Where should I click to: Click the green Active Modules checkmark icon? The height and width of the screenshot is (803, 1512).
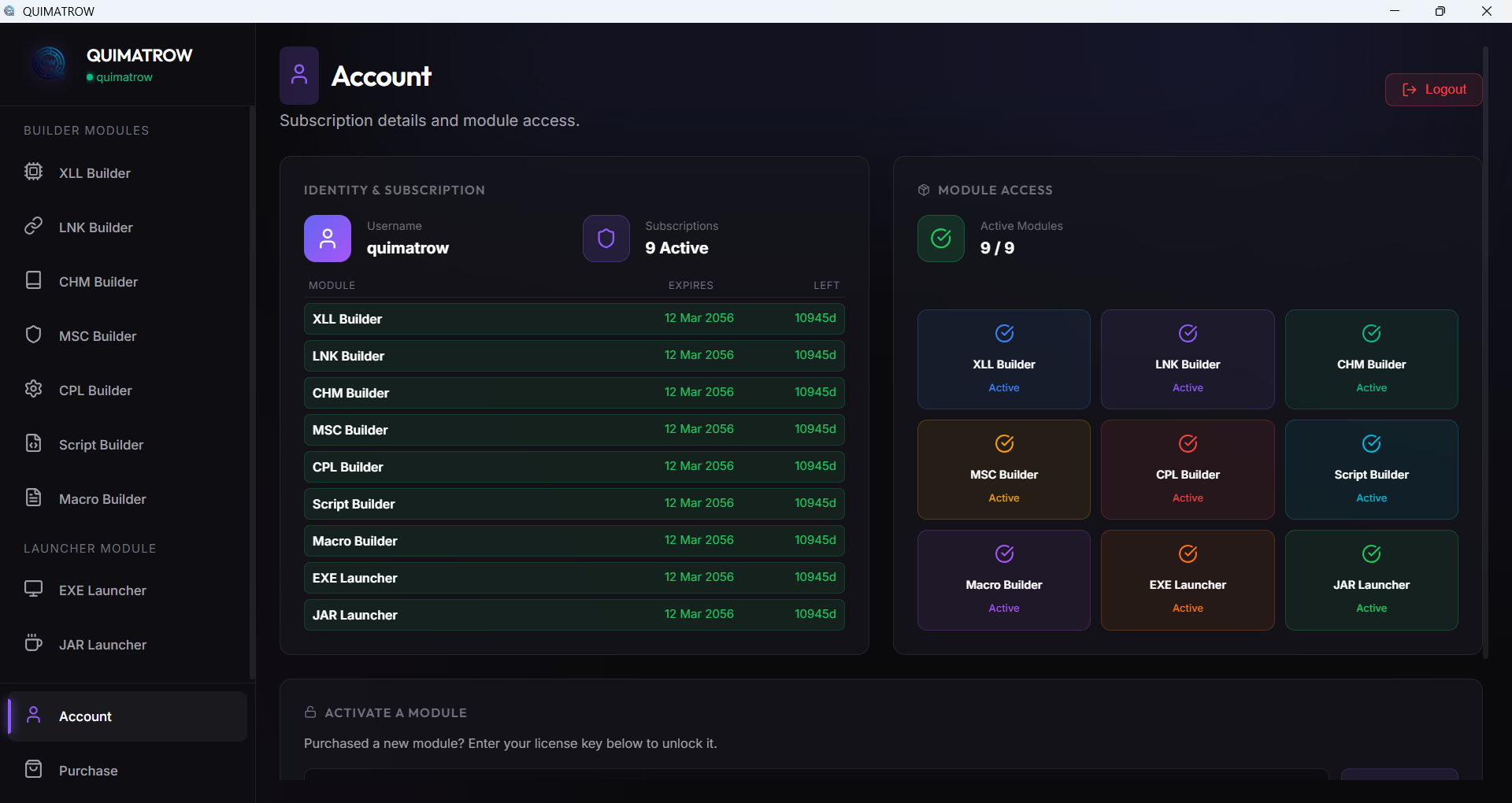pyautogui.click(x=940, y=239)
